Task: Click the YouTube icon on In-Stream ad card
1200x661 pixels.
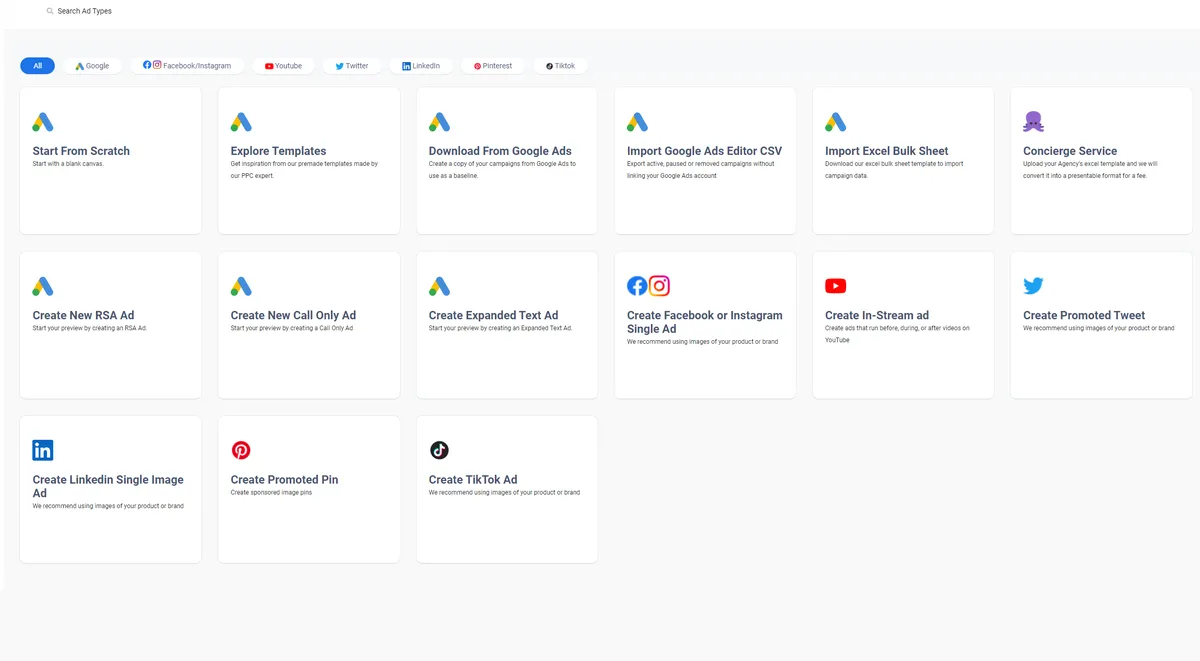Action: pos(835,286)
